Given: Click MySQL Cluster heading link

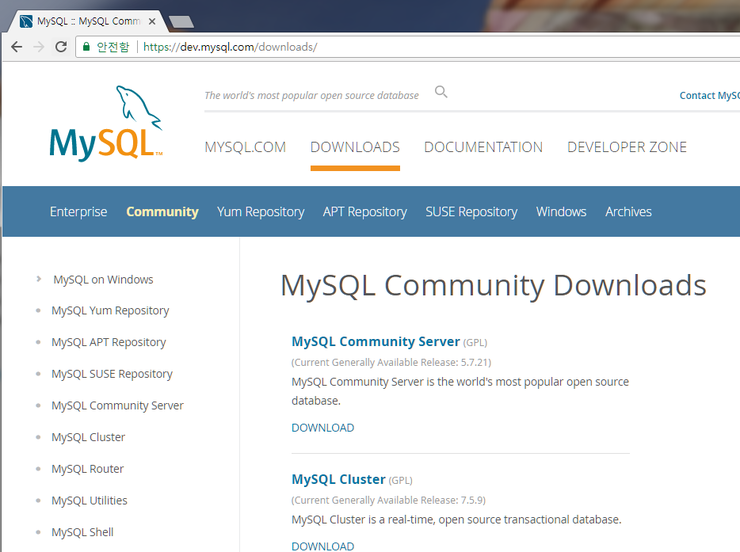Looking at the screenshot, I should pos(338,479).
